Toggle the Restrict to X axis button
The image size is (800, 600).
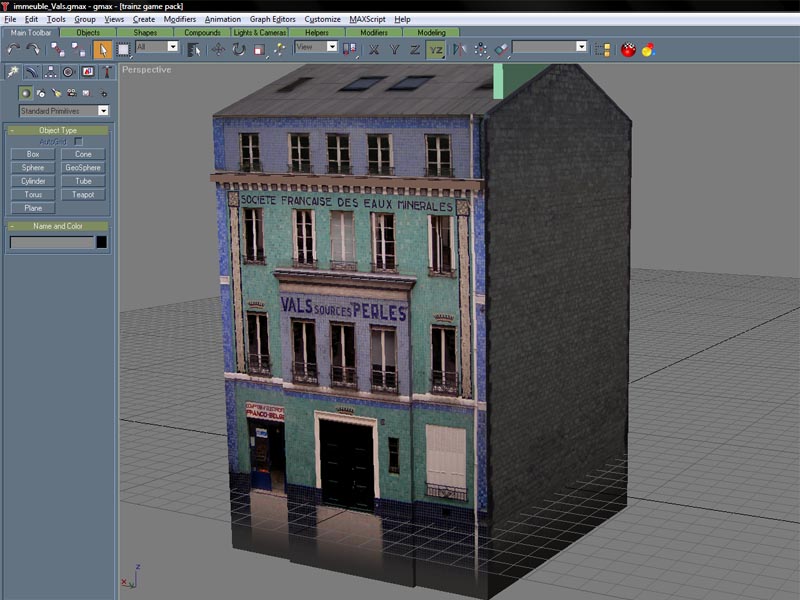[373, 48]
